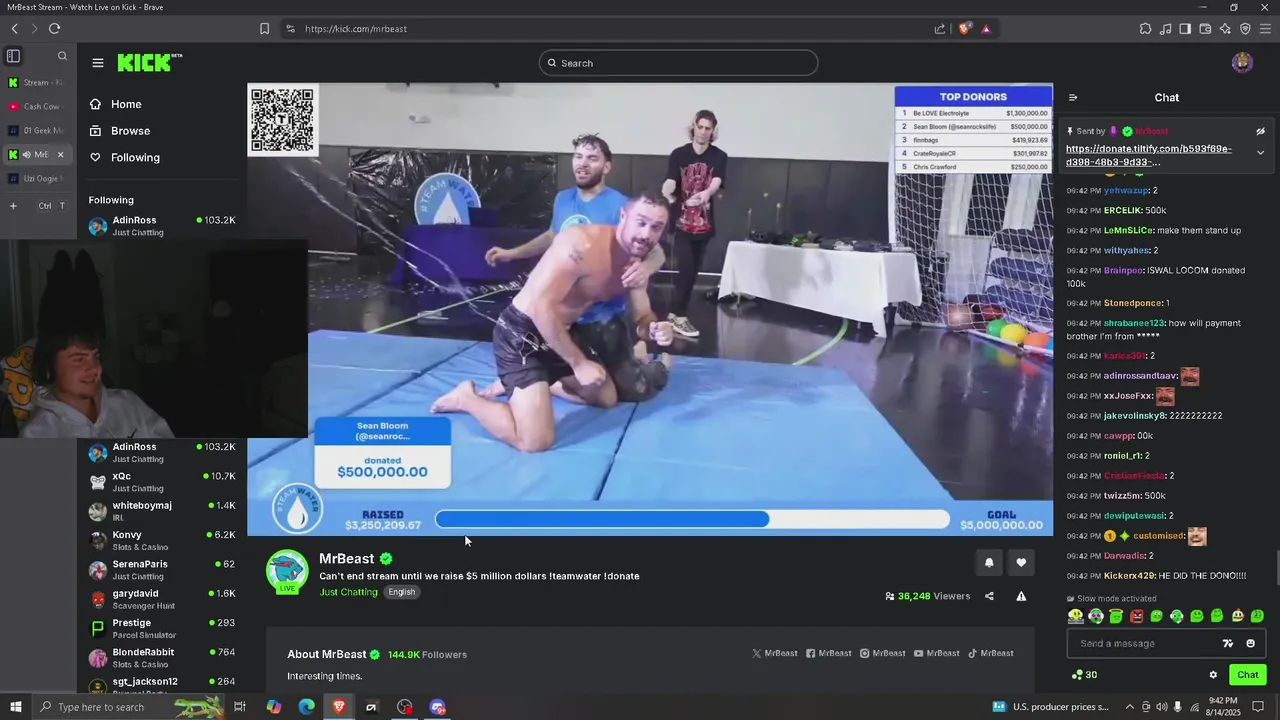
Task: Open MrBeast's TikTok link
Action: pos(991,653)
